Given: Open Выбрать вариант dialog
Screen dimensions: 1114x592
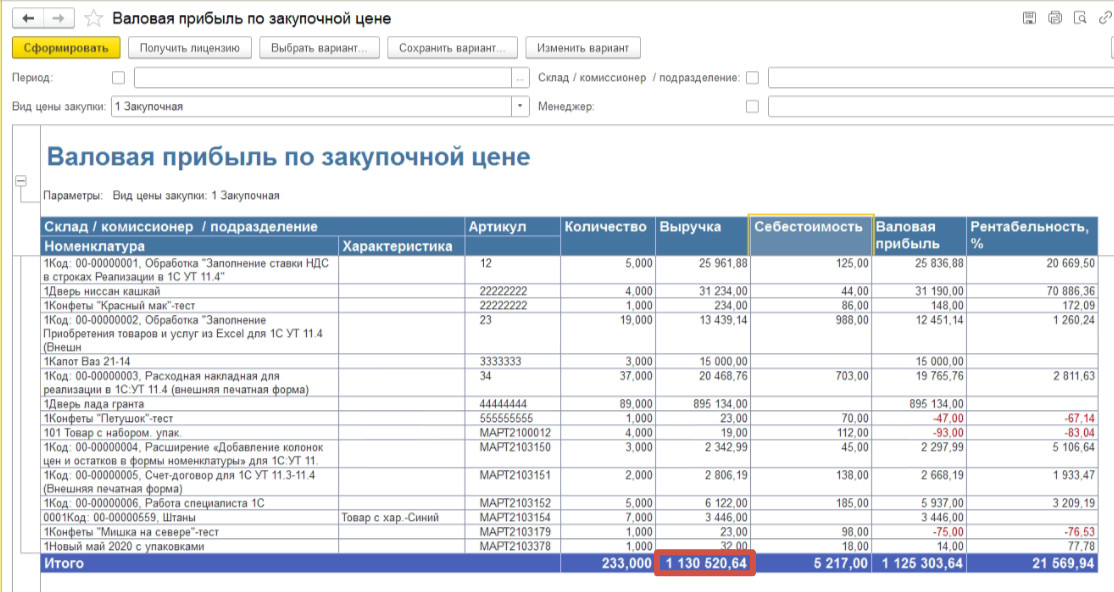Looking at the screenshot, I should click(x=318, y=48).
